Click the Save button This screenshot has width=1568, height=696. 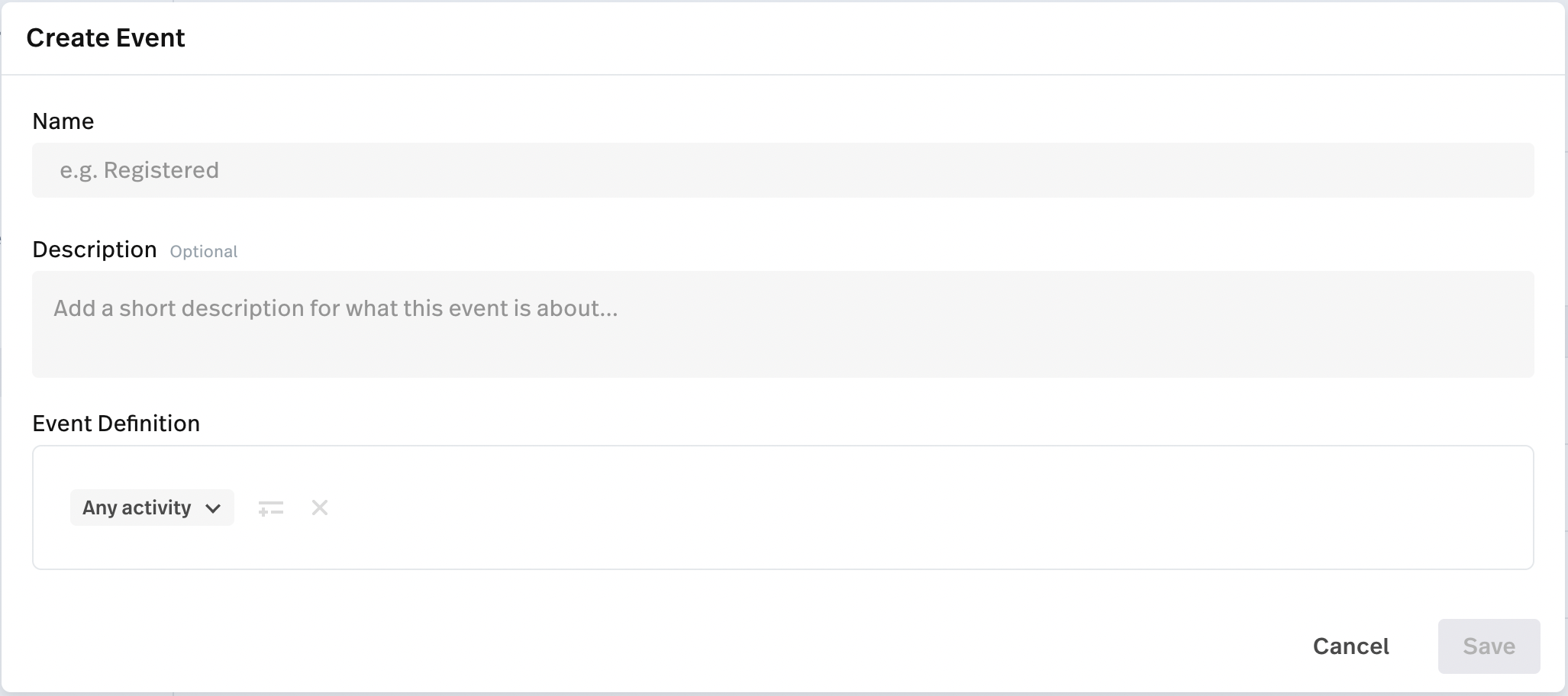(x=1489, y=646)
